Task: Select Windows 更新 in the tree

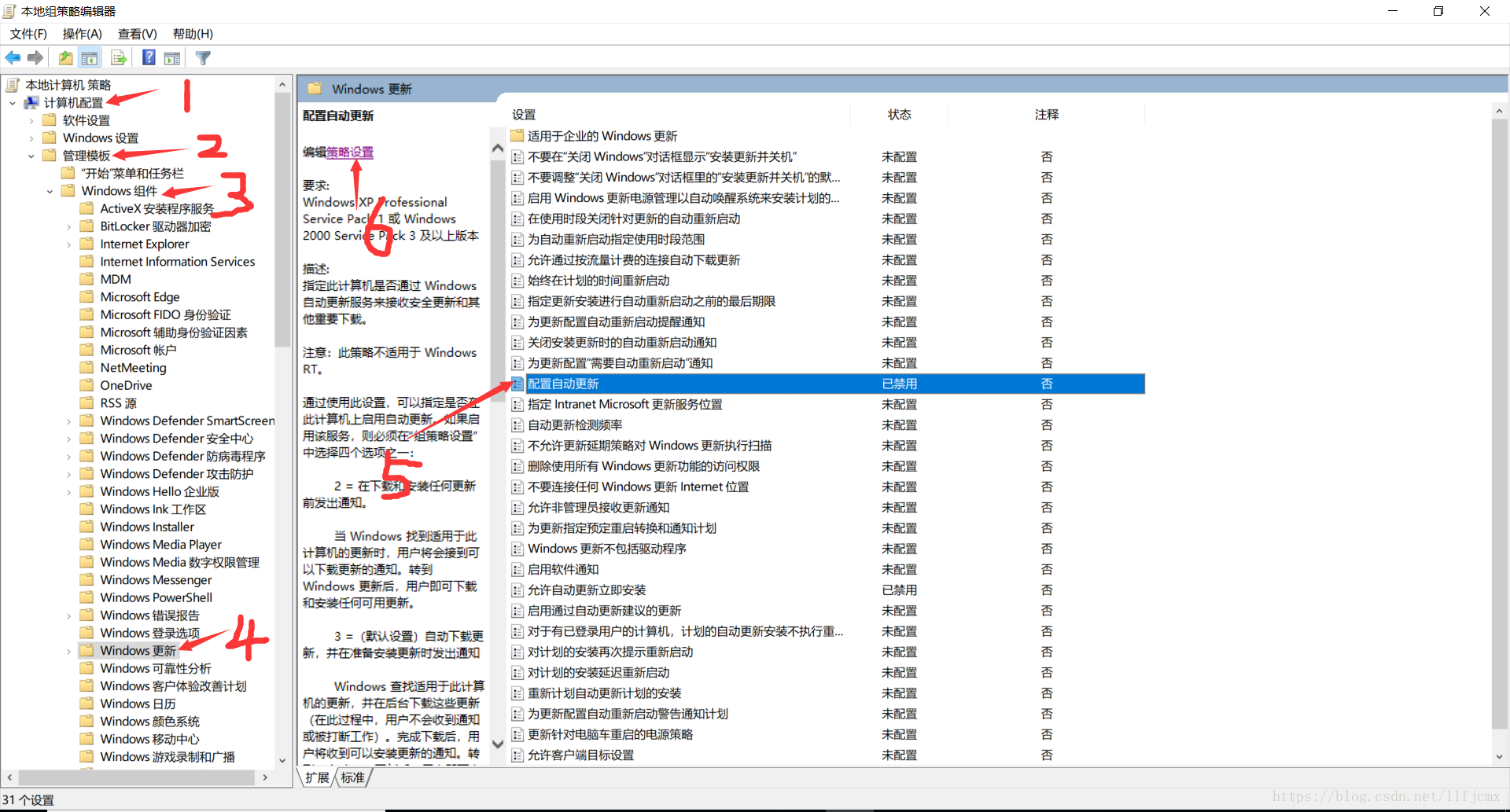Action: pos(138,651)
